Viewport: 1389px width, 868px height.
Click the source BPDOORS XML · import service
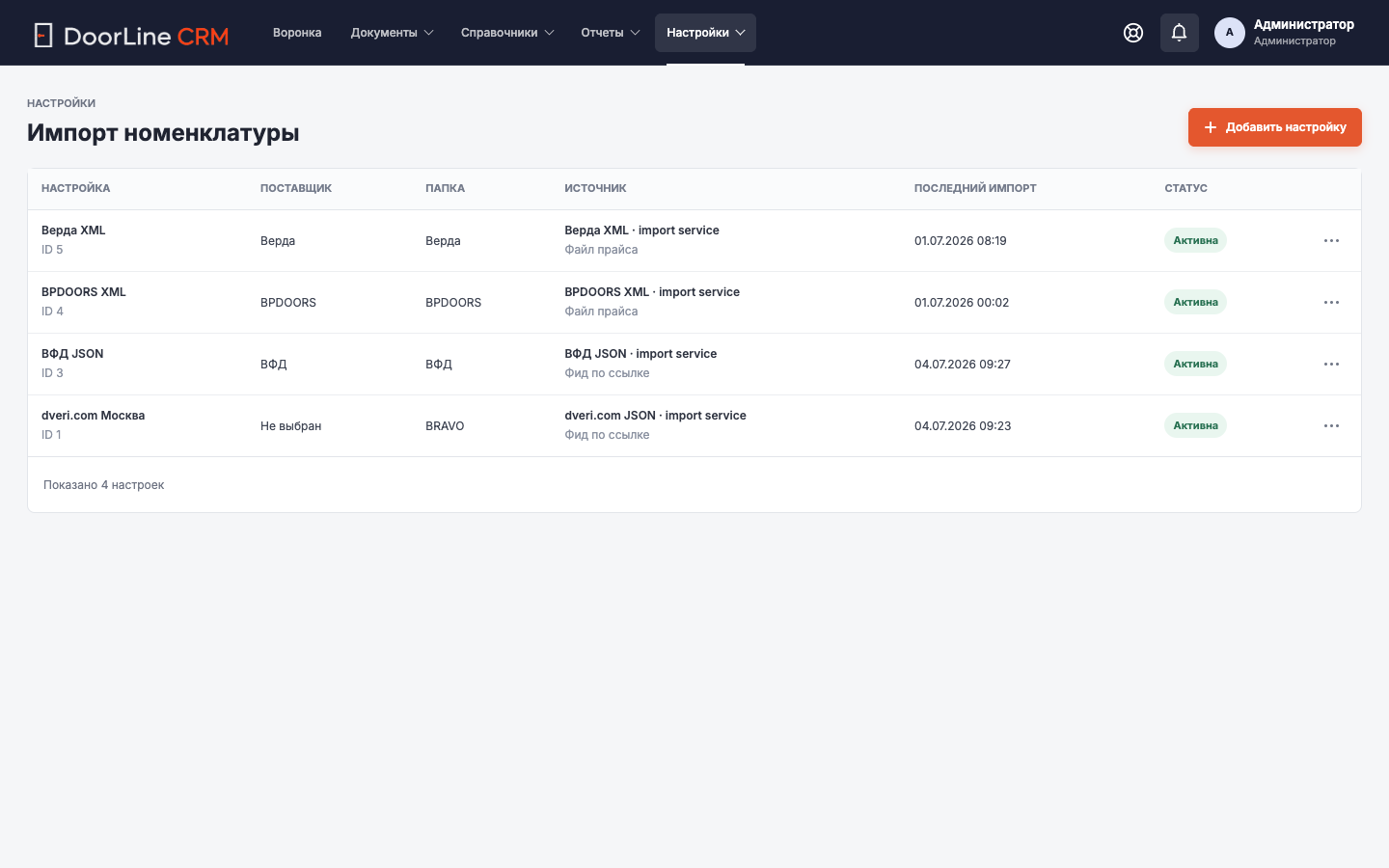coord(652,292)
